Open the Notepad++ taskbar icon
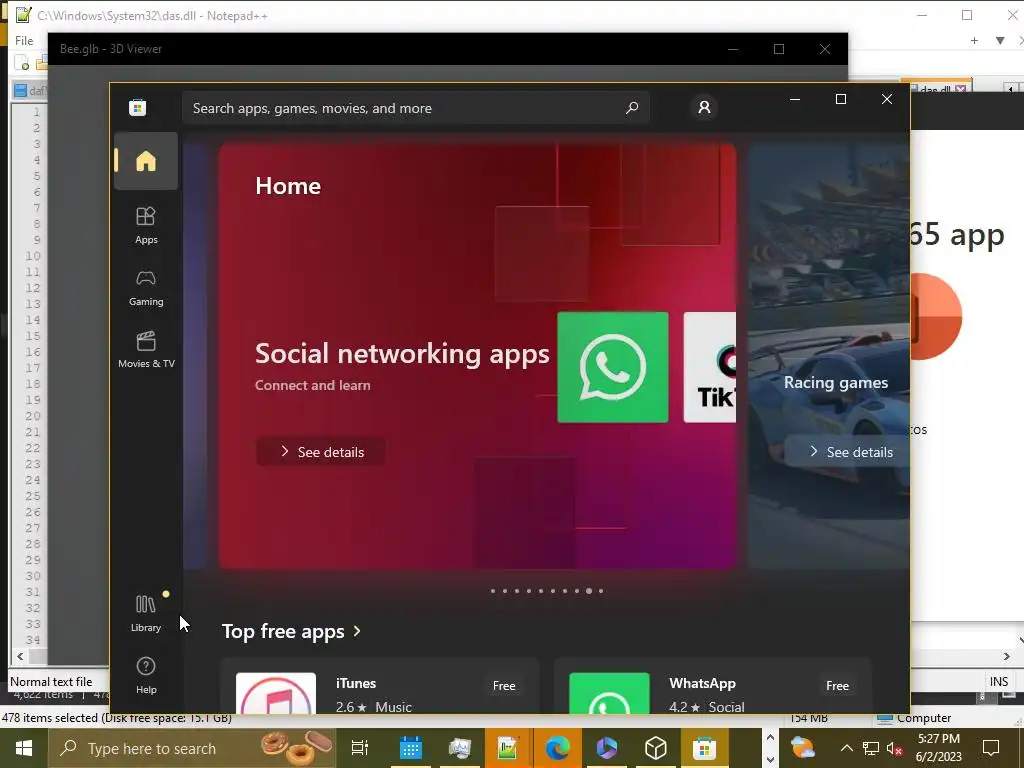This screenshot has width=1024, height=768. (x=508, y=748)
